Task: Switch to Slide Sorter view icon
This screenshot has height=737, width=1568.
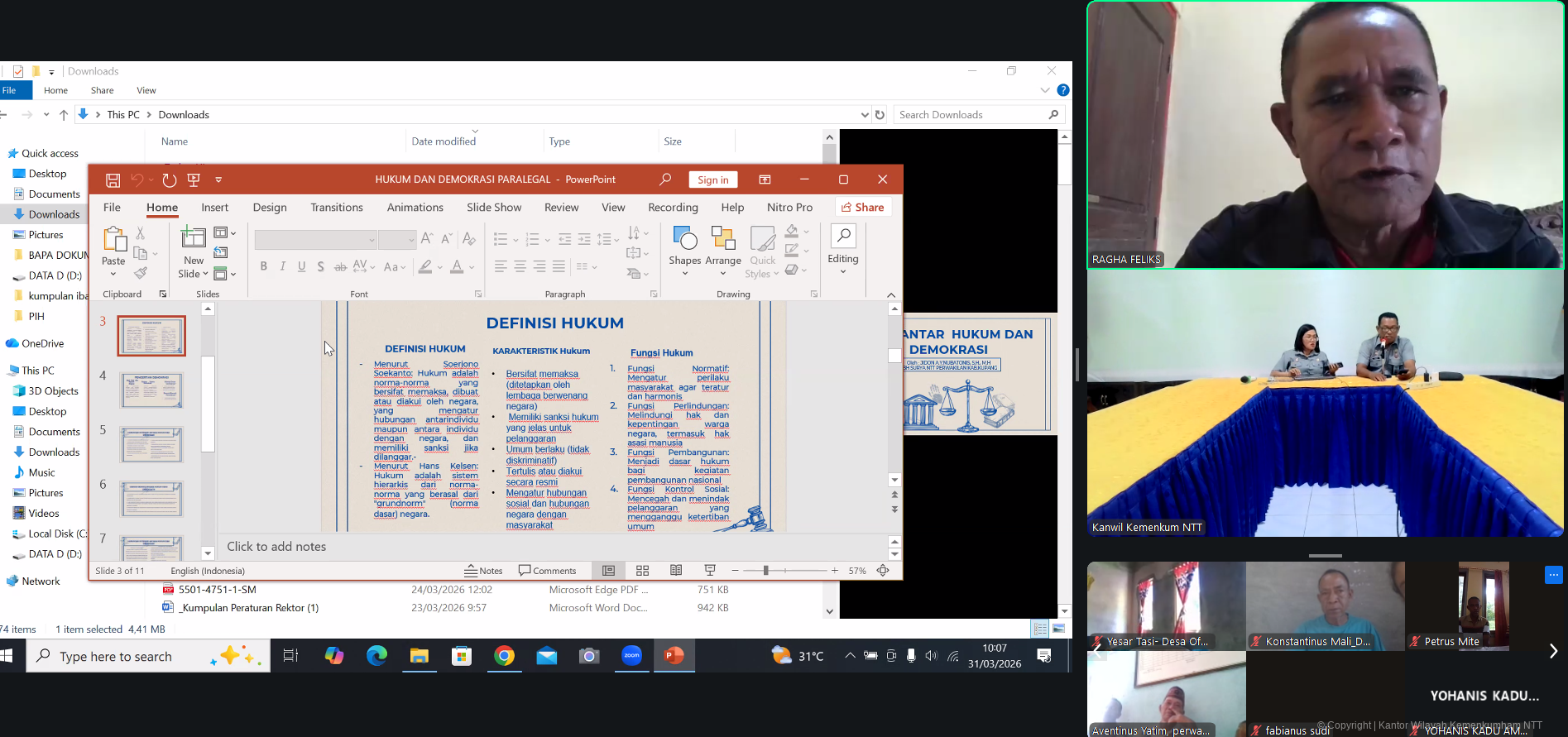Action: (x=642, y=571)
